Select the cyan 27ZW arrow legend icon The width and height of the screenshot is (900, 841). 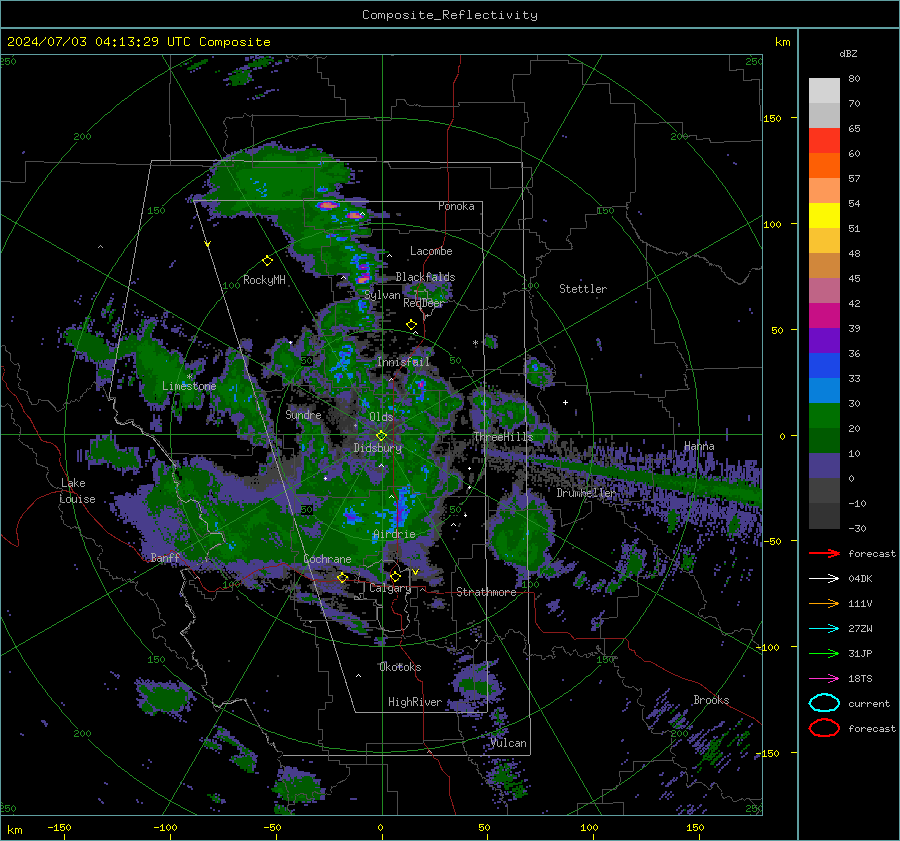[824, 629]
